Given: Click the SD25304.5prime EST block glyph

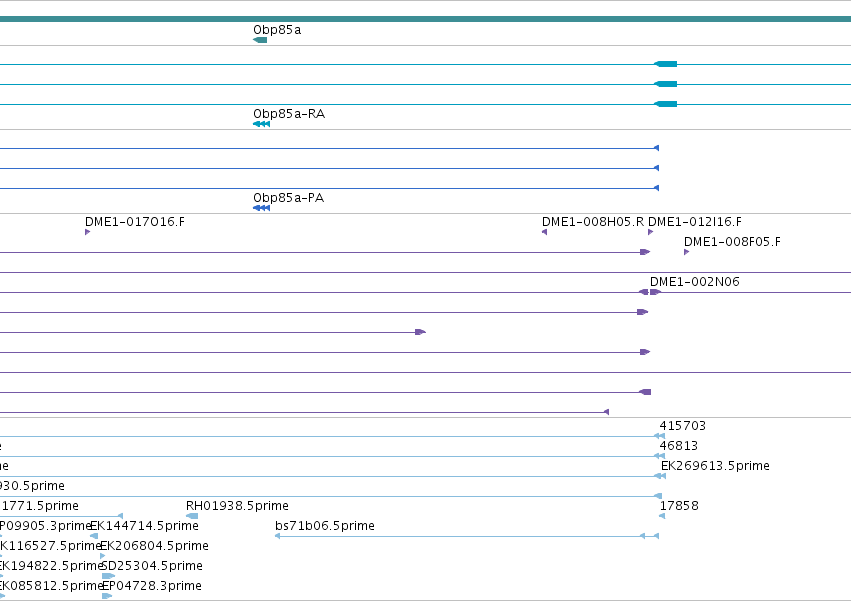Looking at the screenshot, I should pos(109,576).
